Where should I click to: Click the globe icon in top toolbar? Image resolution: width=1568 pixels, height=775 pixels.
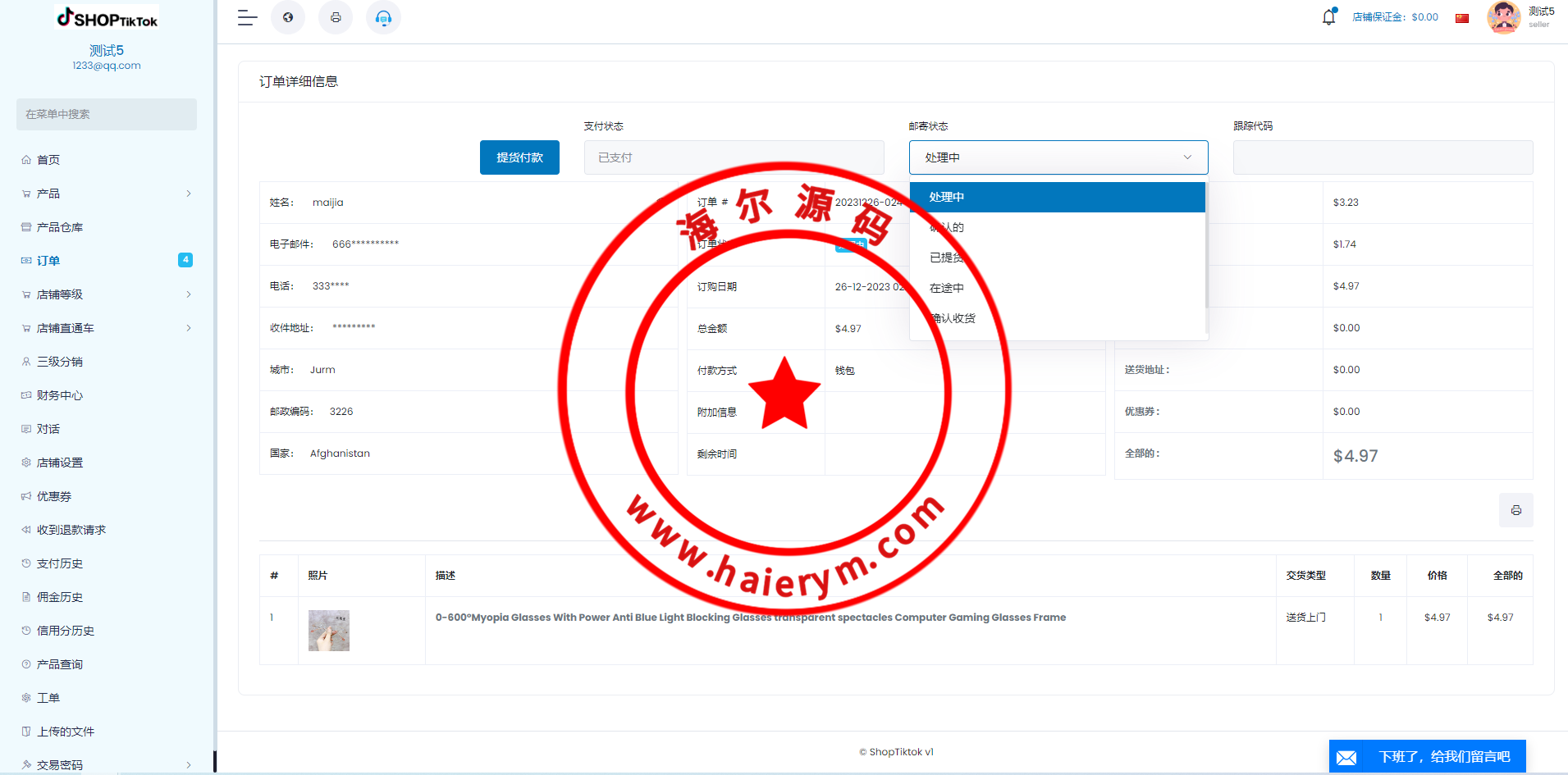(x=288, y=17)
